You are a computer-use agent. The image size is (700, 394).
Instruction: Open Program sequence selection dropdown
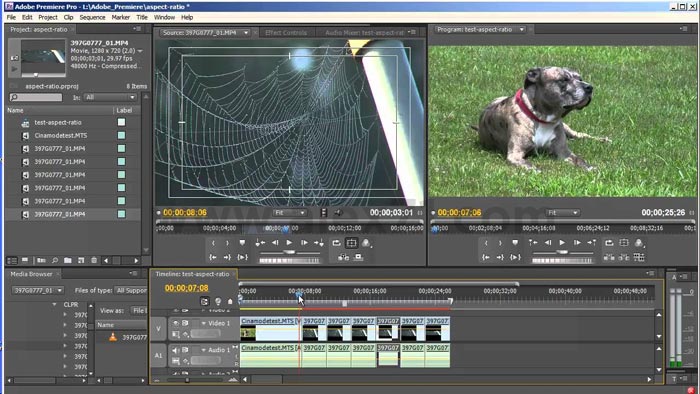[521, 29]
